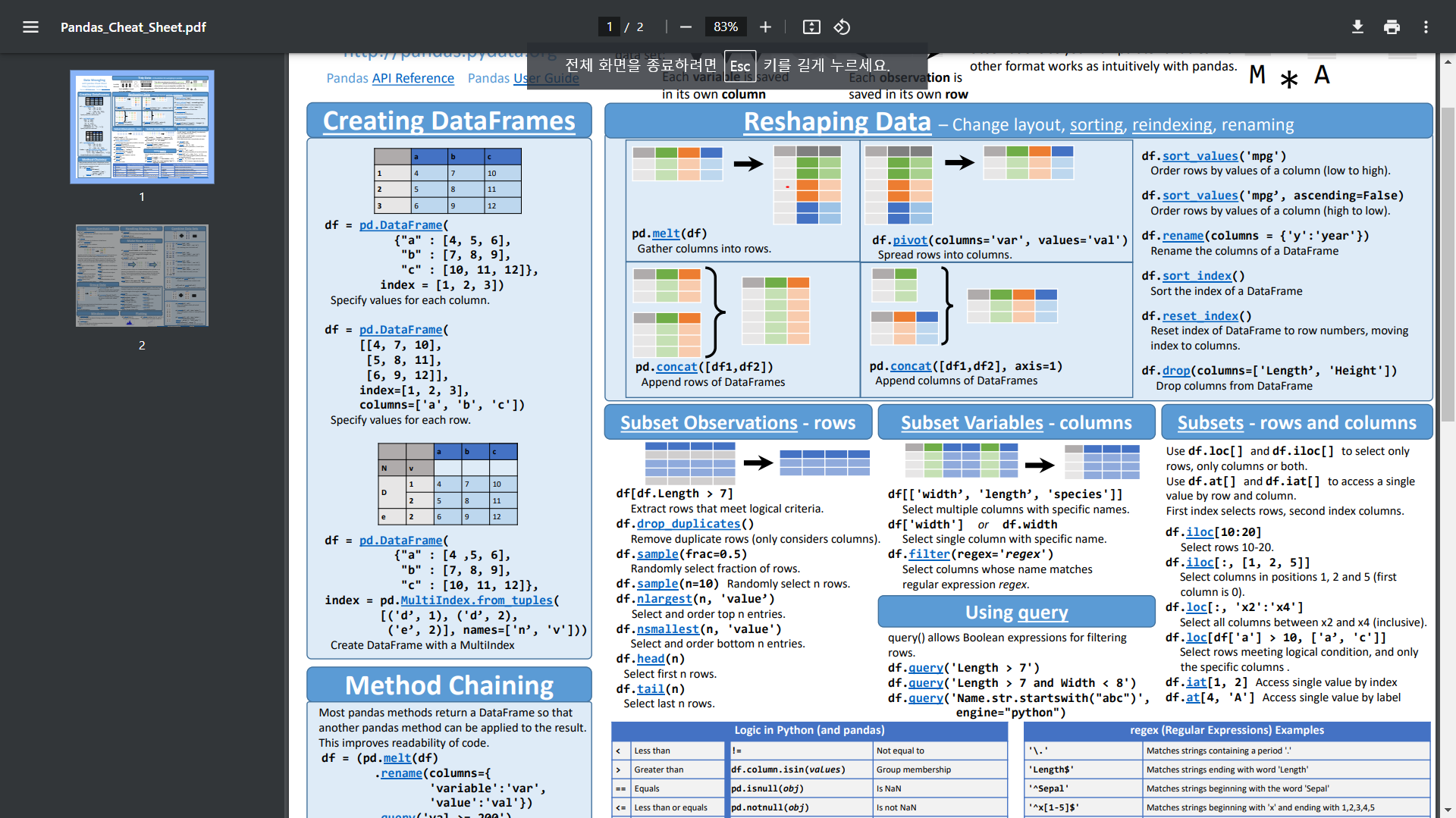Click the iloc[:, [1, 2, 5]] link
The image size is (1456, 818).
tap(1200, 563)
